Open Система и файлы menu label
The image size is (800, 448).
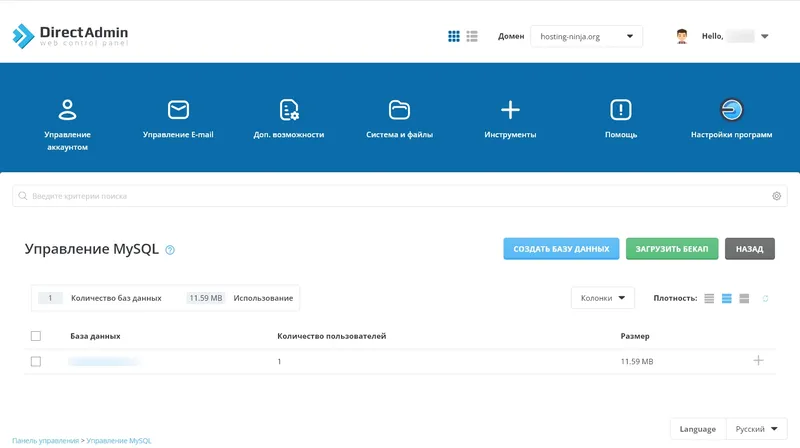tap(399, 135)
